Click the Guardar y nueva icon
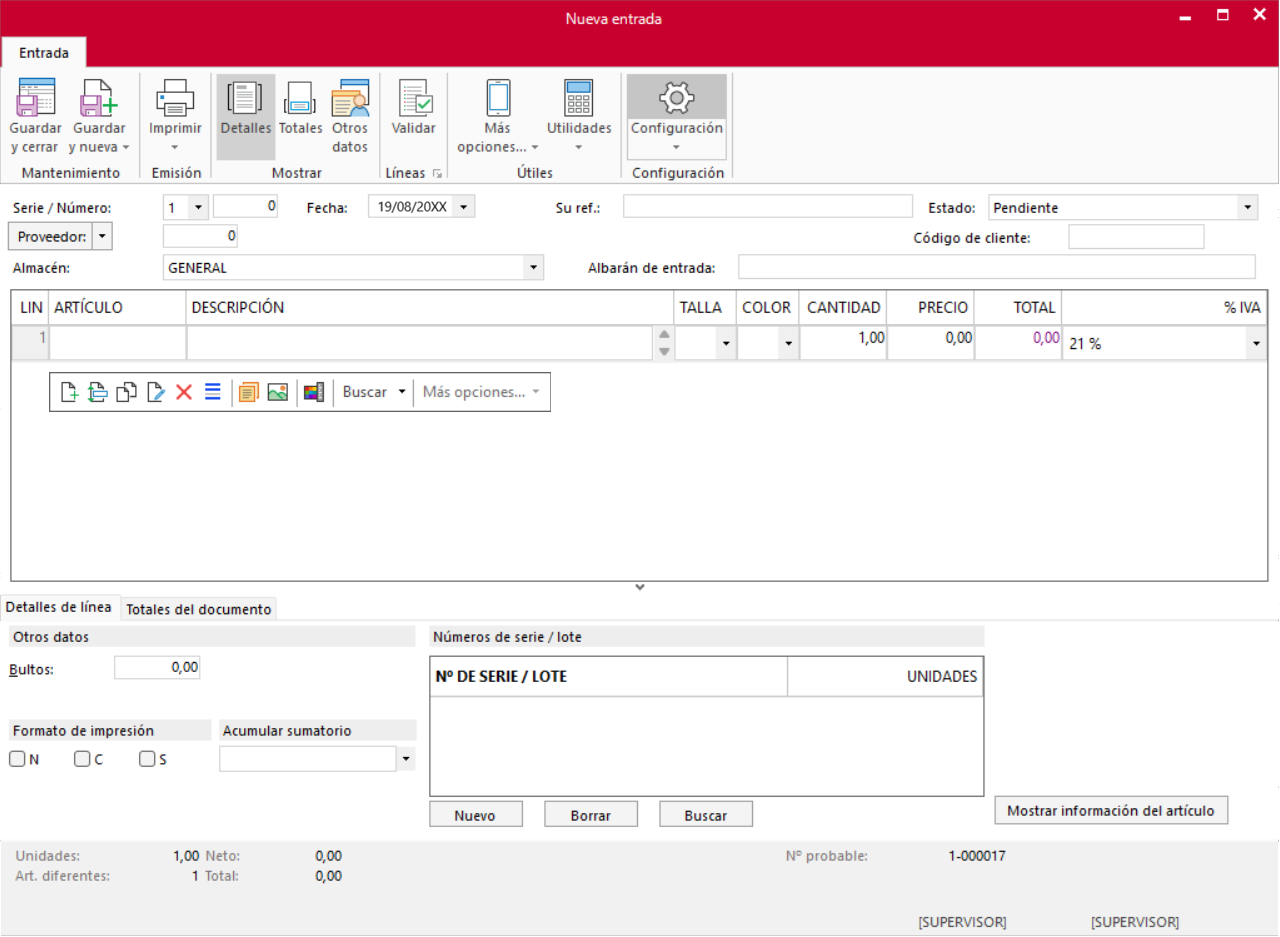The image size is (1280, 937). pyautogui.click(x=99, y=98)
